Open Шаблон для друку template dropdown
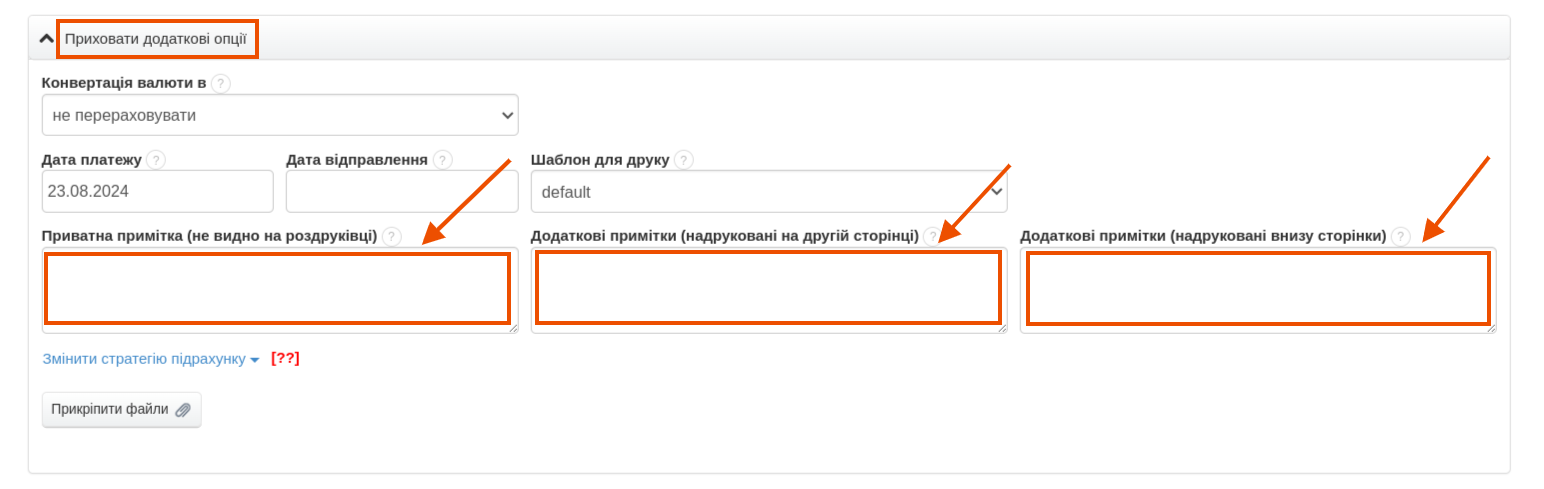The height and width of the screenshot is (489, 1544). pos(768,192)
